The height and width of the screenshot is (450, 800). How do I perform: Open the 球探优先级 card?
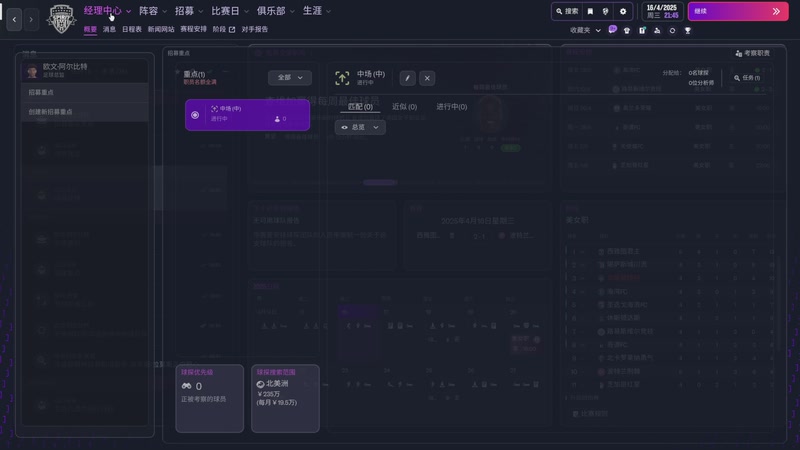[x=210, y=398]
